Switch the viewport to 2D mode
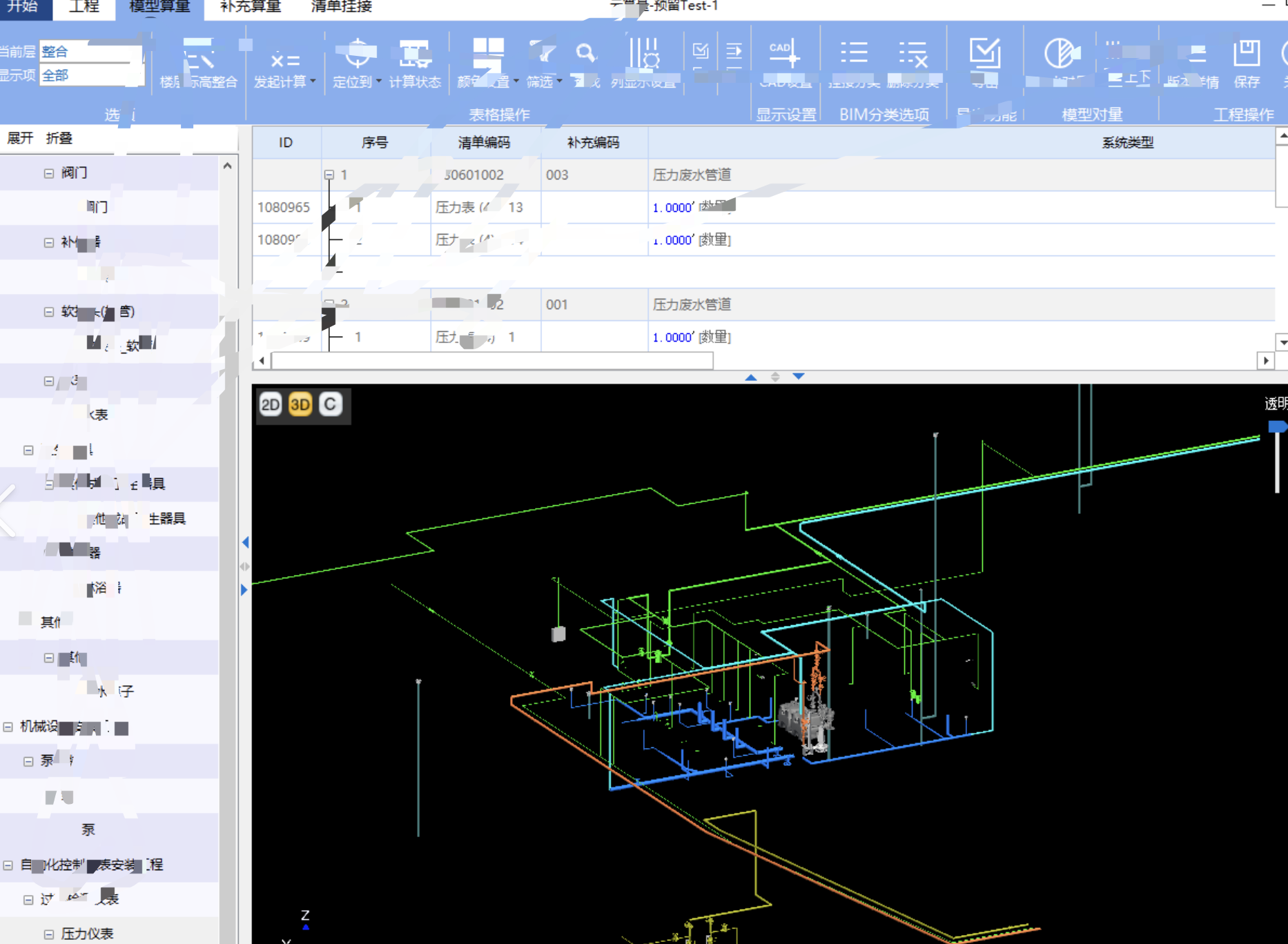1288x944 pixels. coord(271,404)
